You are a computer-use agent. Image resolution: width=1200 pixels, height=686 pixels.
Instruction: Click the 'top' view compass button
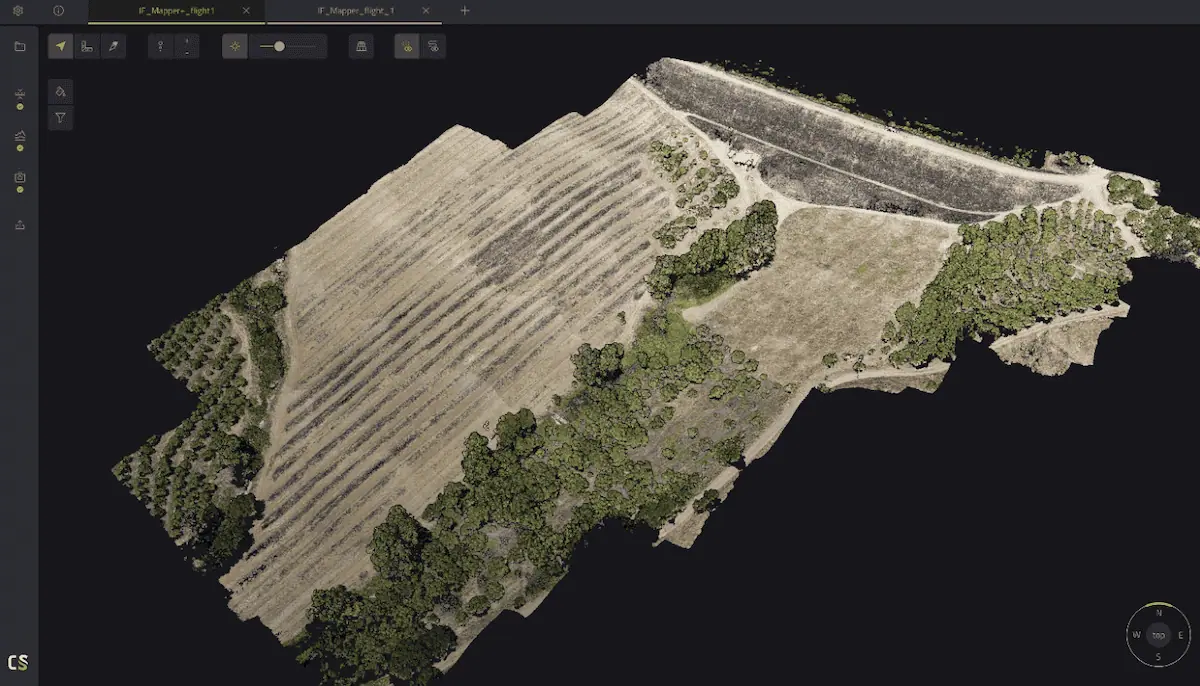pos(1158,635)
